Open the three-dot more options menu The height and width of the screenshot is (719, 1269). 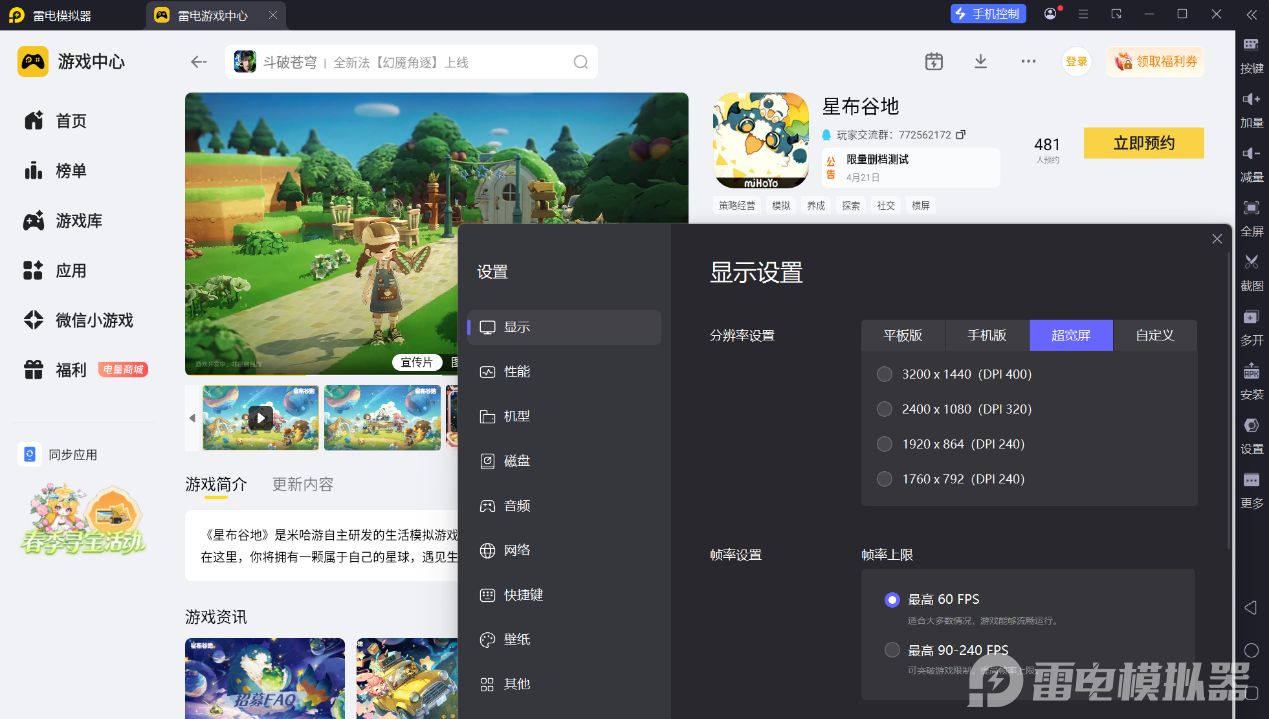click(x=1028, y=62)
